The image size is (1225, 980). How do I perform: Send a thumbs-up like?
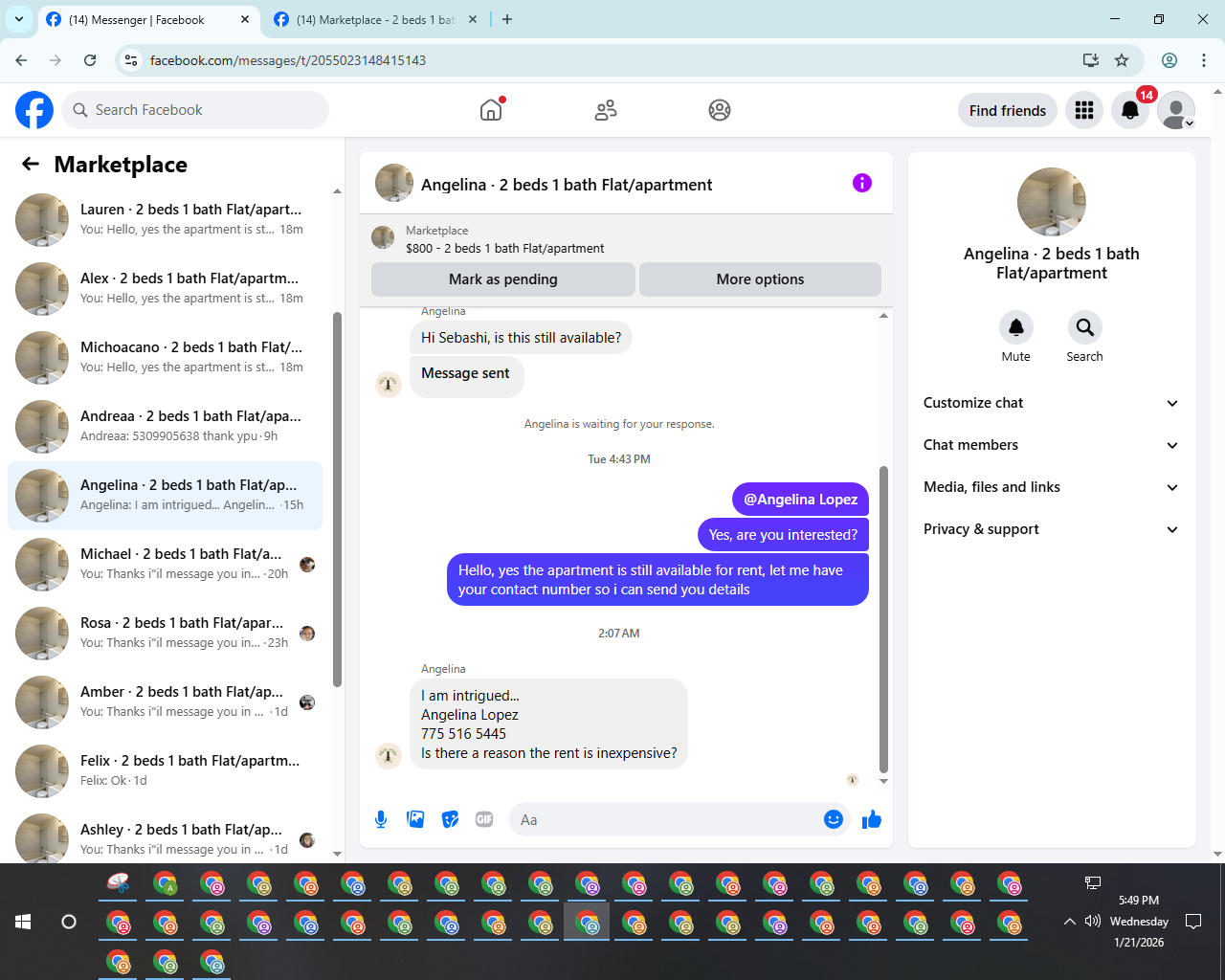point(871,819)
